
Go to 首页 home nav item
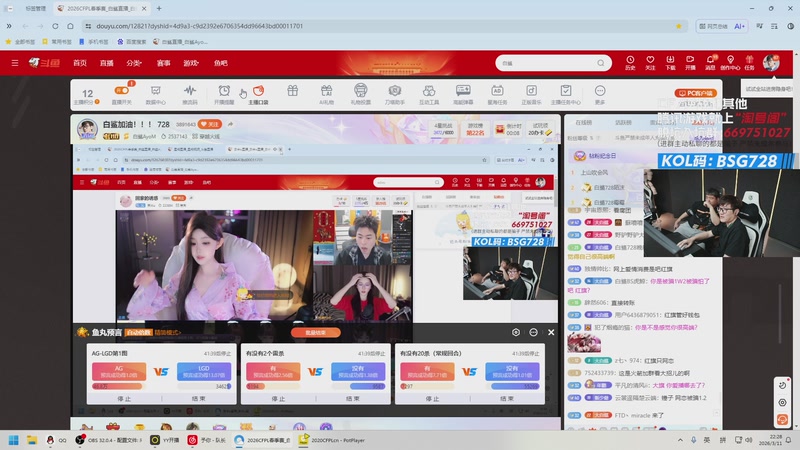[80, 63]
